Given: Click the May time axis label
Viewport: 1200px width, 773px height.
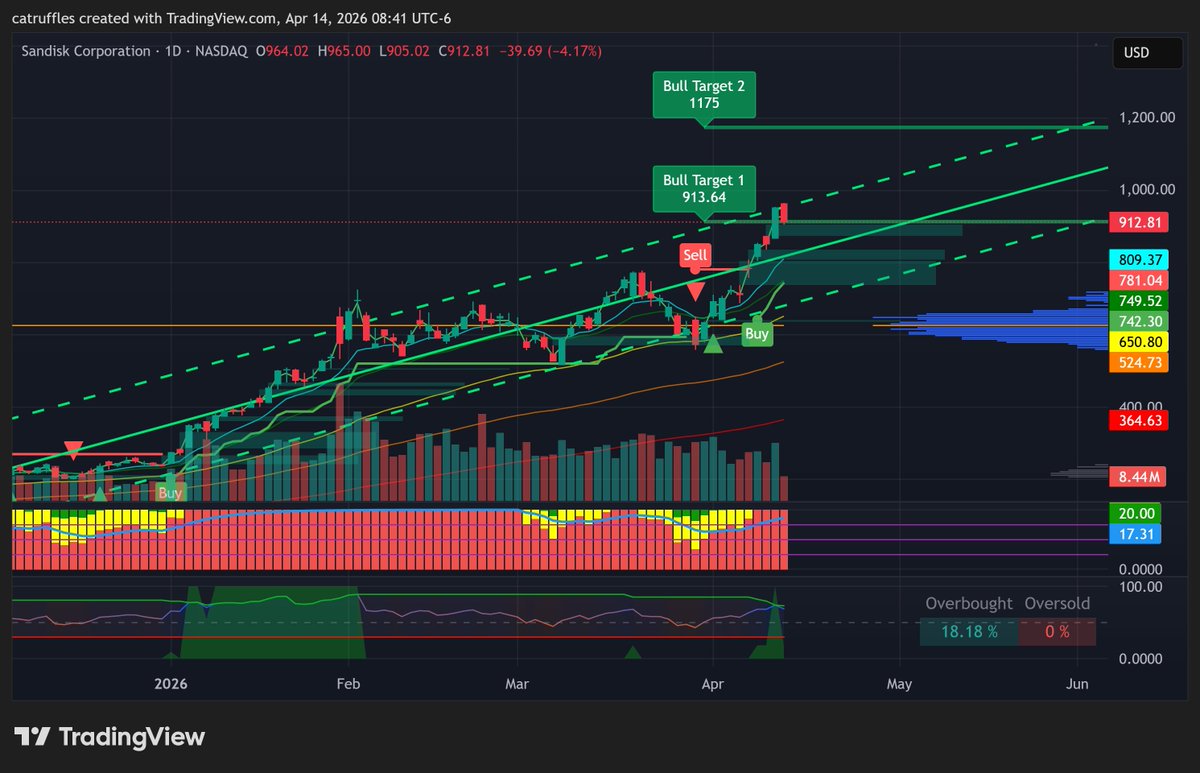Looking at the screenshot, I should tap(899, 685).
